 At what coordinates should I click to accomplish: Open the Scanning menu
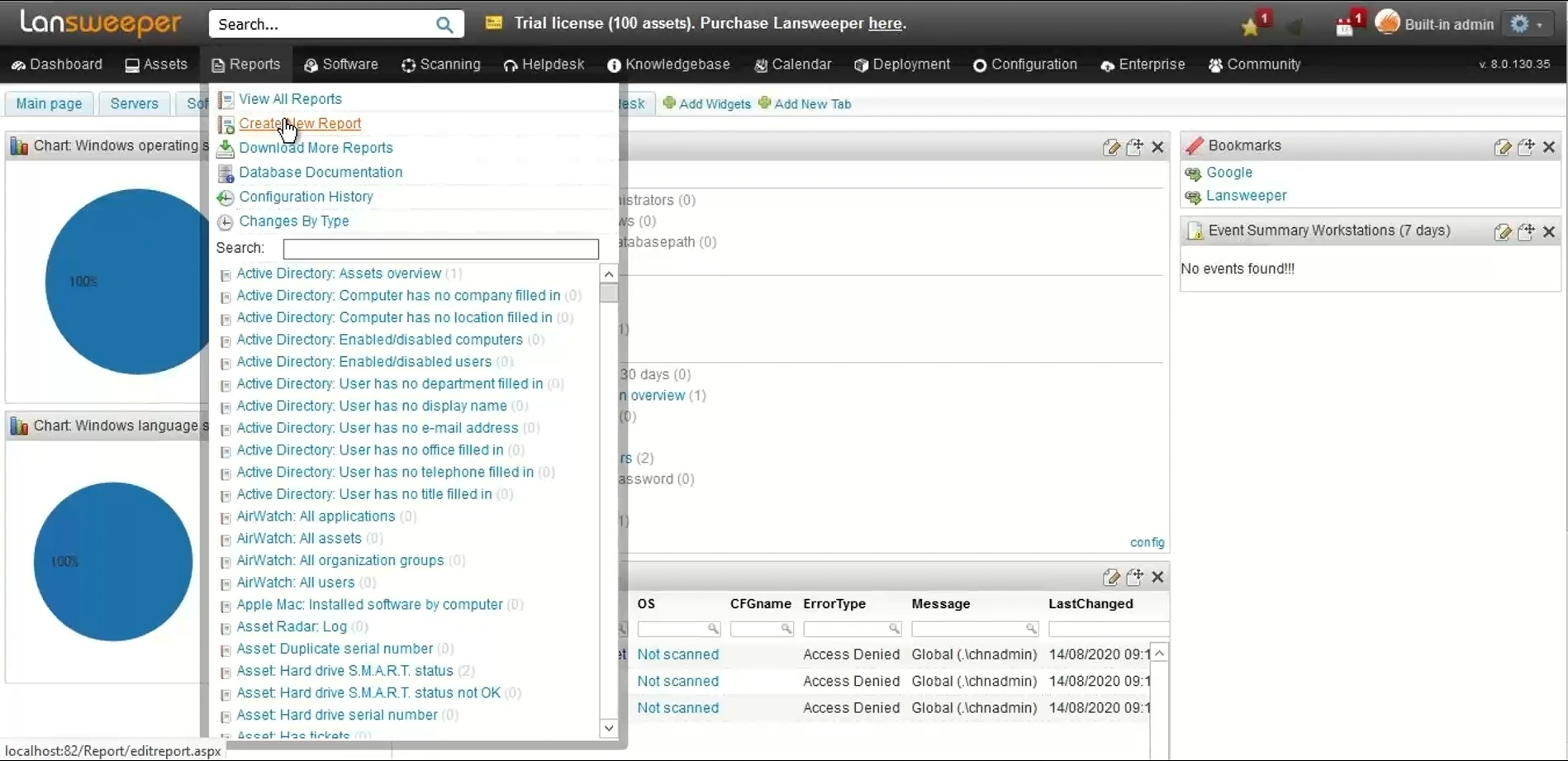[440, 64]
